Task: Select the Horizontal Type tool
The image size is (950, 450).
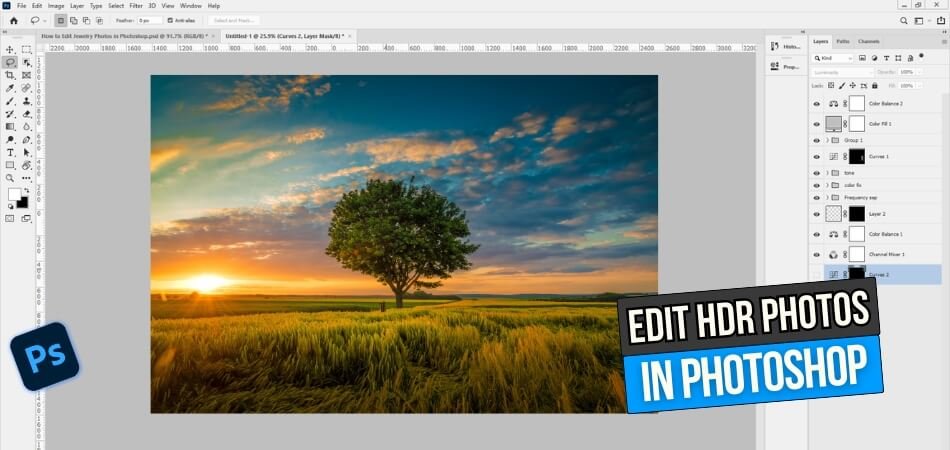Action: [10, 153]
